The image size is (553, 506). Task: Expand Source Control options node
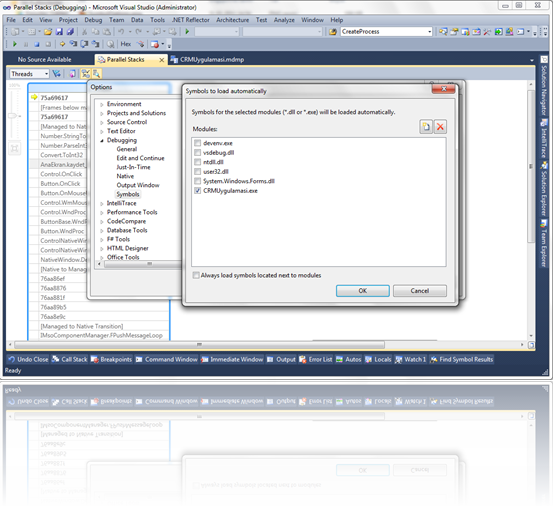(x=102, y=122)
